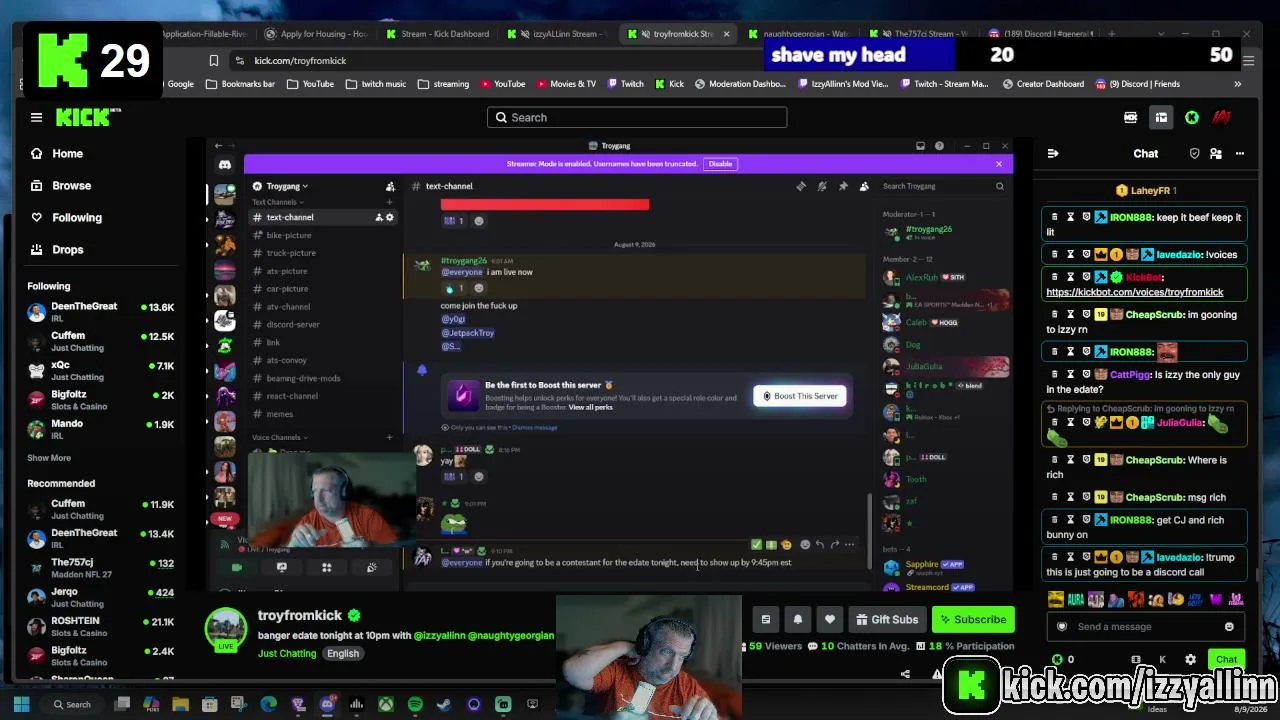Screen dimensions: 1280x720
Task: Open Moderation Dashboard bookmark
Action: [740, 84]
